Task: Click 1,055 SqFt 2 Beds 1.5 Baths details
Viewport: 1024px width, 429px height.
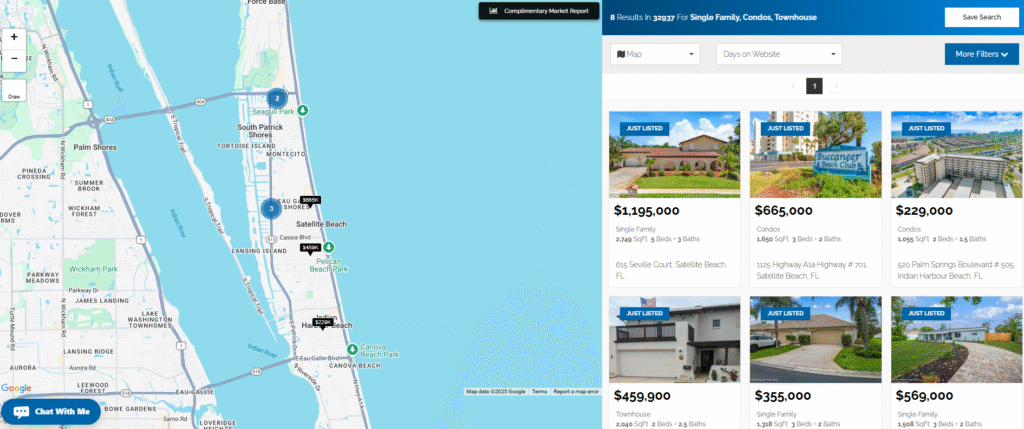Action: [941, 239]
